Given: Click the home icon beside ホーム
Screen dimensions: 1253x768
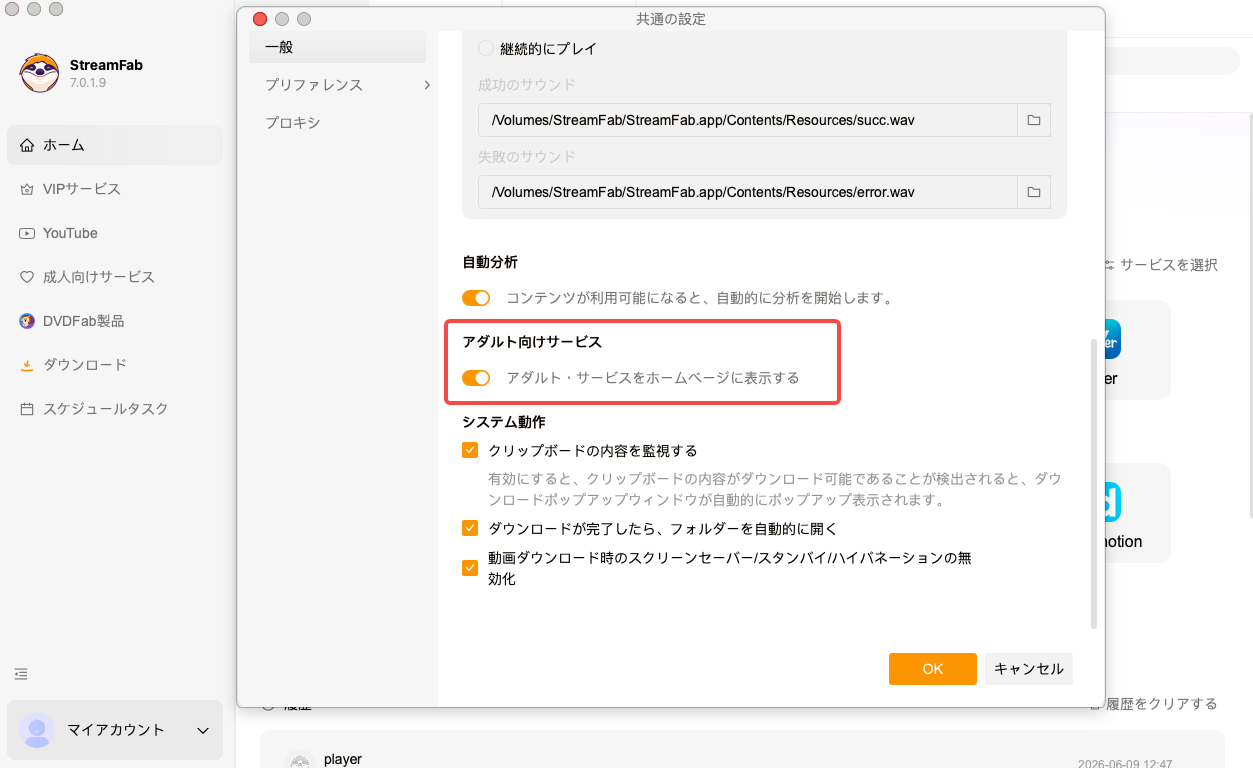Looking at the screenshot, I should [27, 145].
